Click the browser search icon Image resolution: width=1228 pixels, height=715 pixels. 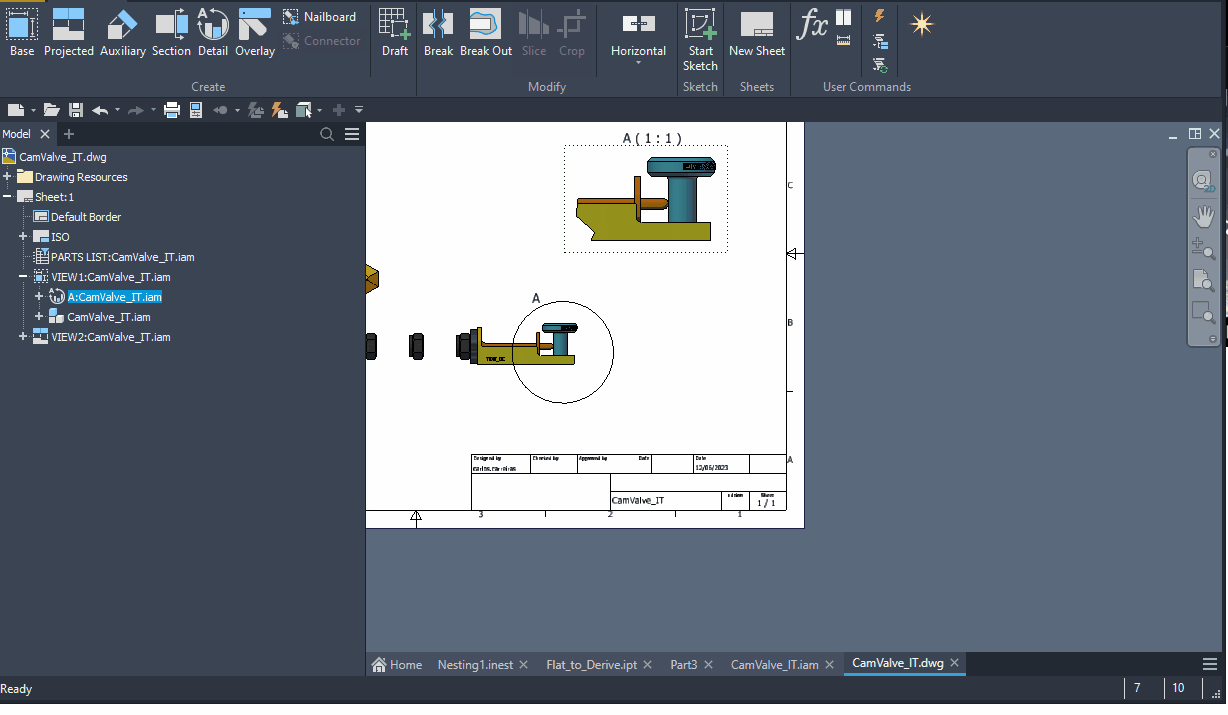(326, 133)
